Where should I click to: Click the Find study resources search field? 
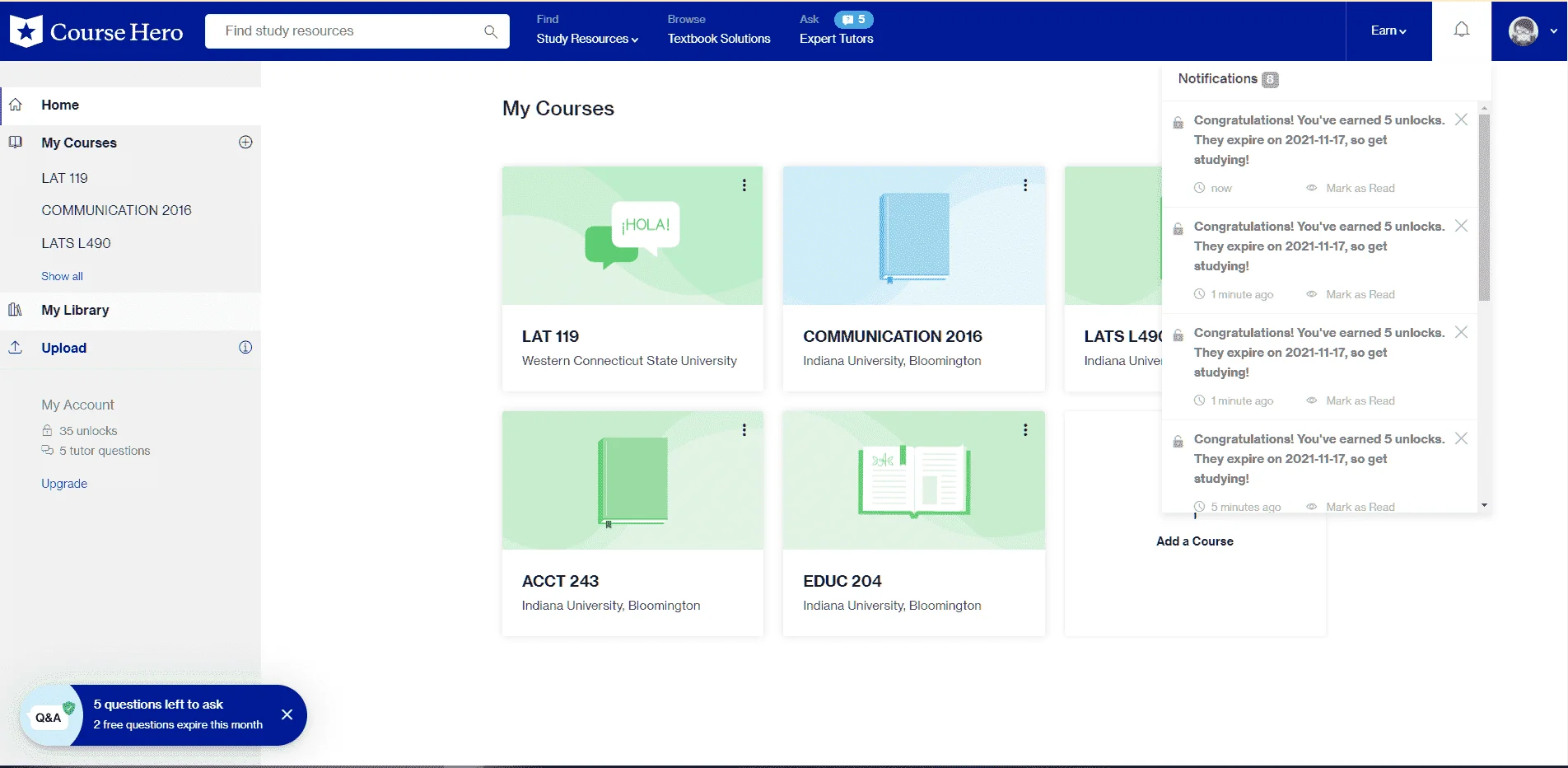tap(357, 31)
